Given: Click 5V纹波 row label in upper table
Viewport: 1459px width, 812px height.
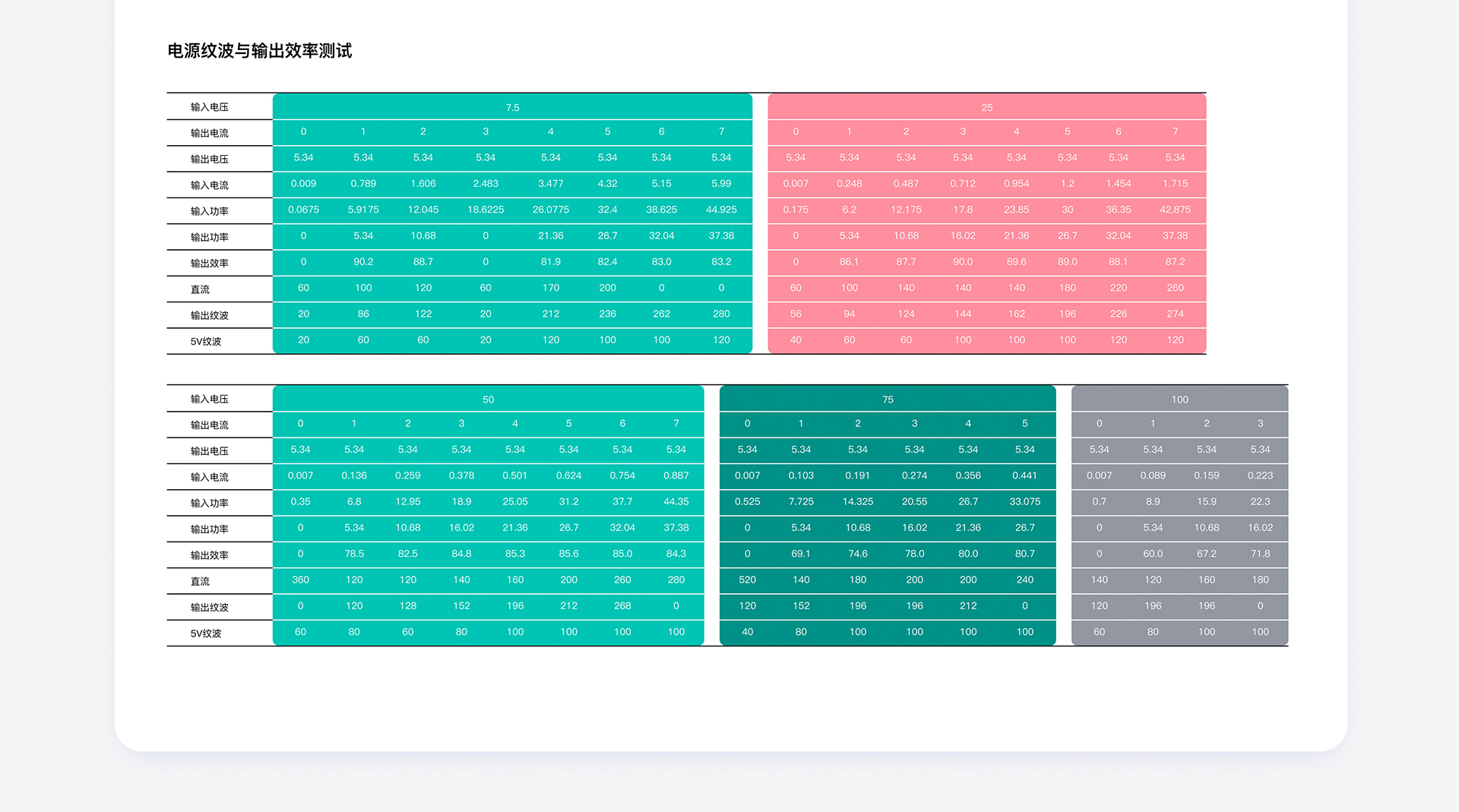Looking at the screenshot, I should coord(206,341).
